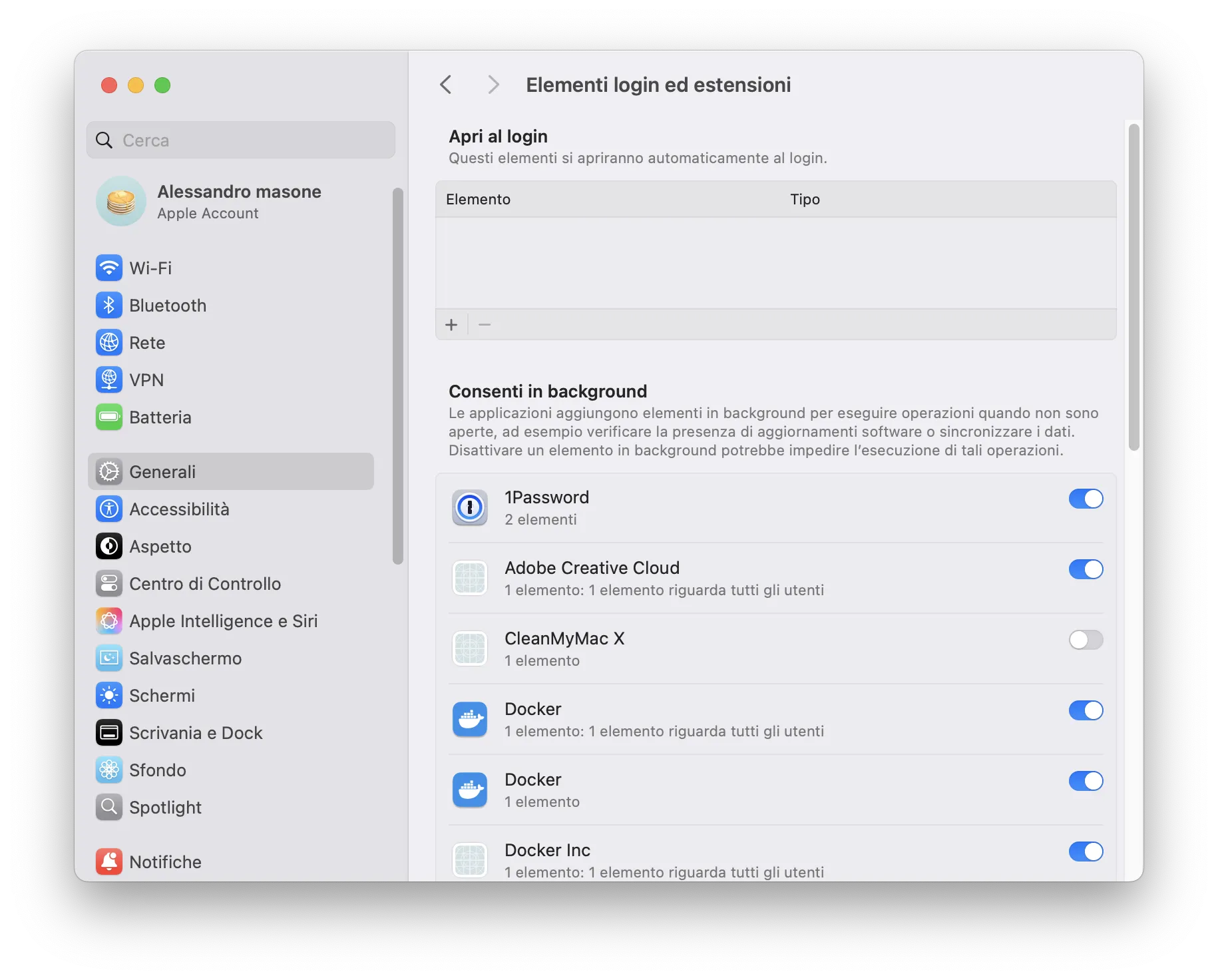Select the Notifiche bell icon

(109, 861)
